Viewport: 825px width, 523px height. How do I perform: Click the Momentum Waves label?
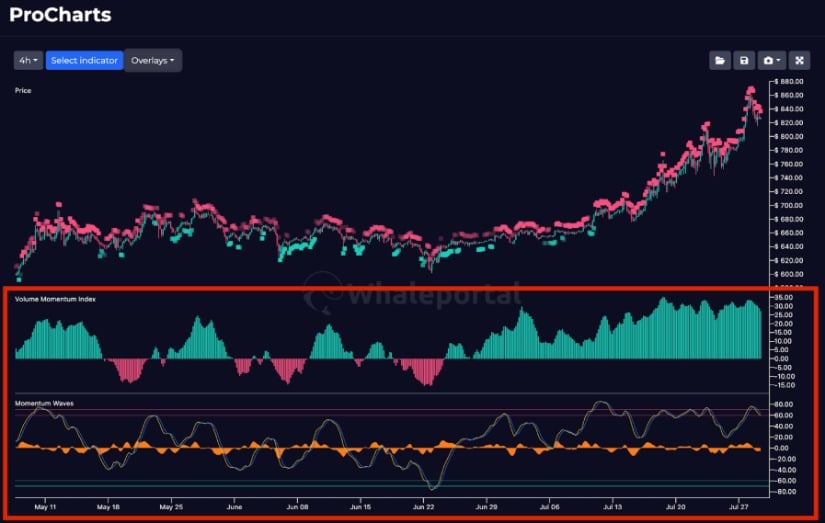pyautogui.click(x=44, y=404)
